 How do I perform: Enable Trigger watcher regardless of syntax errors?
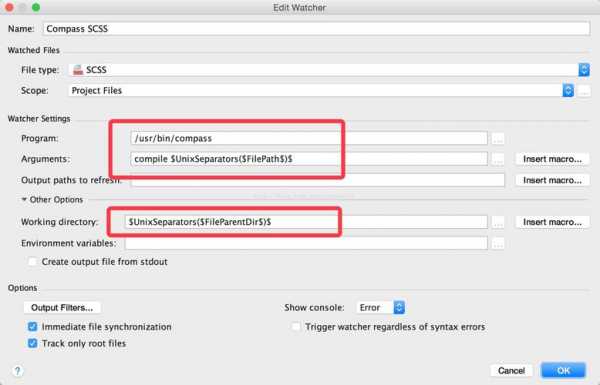(x=296, y=327)
